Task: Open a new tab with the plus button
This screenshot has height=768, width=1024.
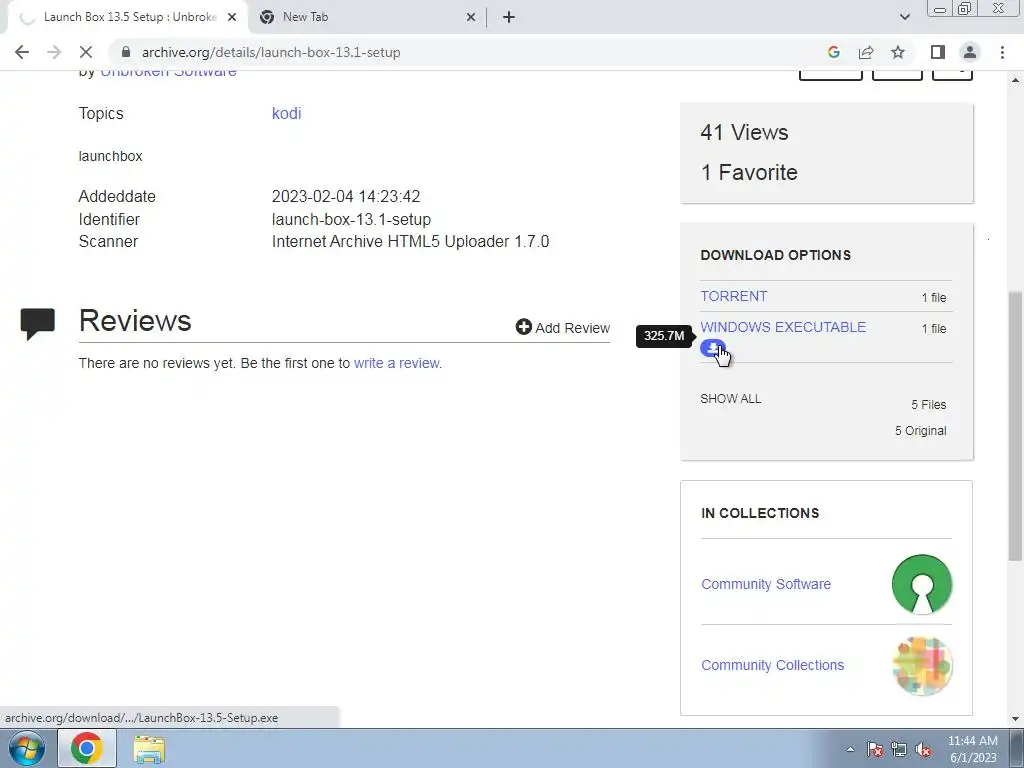Action: (509, 17)
